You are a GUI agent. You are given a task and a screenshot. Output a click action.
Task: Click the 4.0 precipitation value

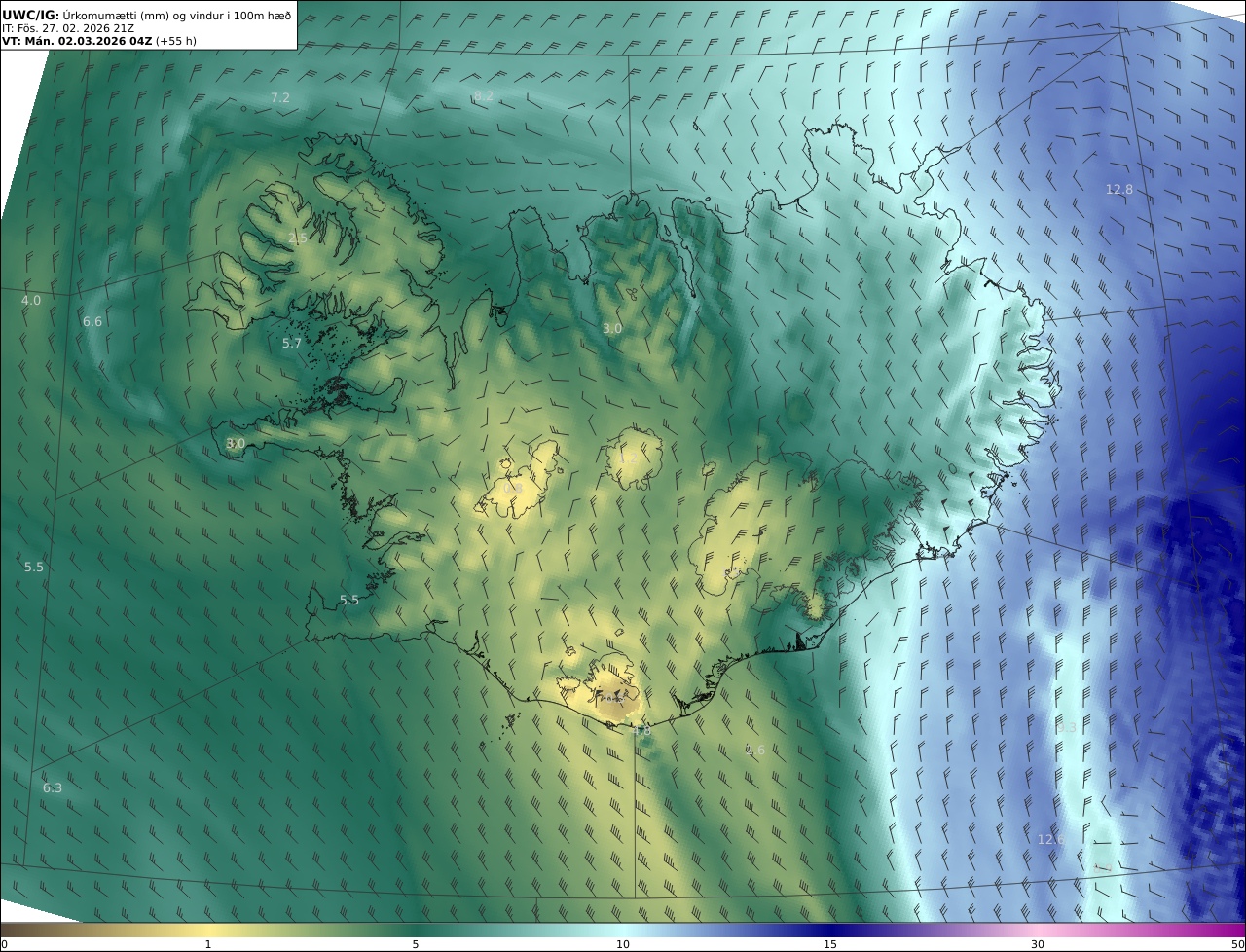click(31, 301)
